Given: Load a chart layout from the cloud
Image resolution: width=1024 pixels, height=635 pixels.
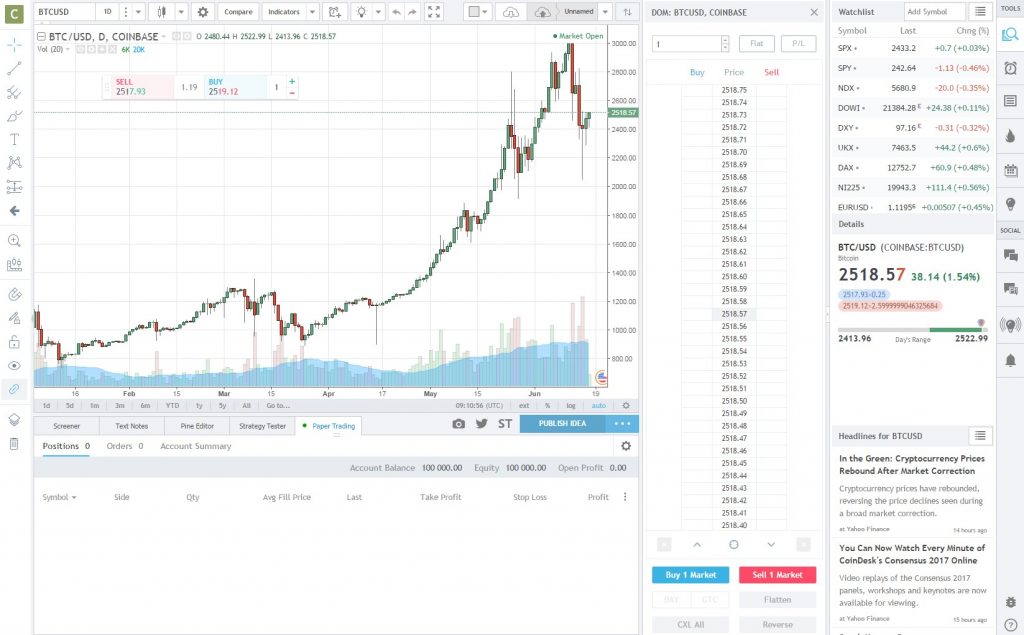Looking at the screenshot, I should pyautogui.click(x=511, y=12).
